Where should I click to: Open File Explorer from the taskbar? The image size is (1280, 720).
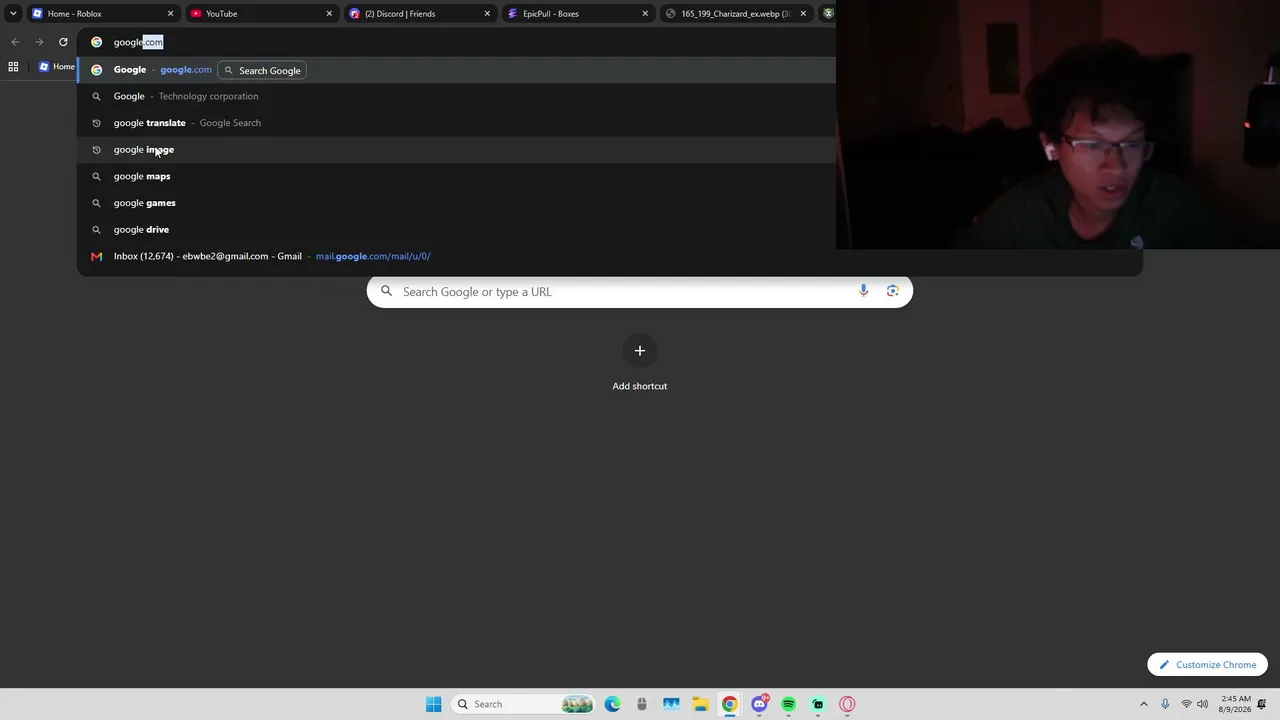[x=700, y=704]
